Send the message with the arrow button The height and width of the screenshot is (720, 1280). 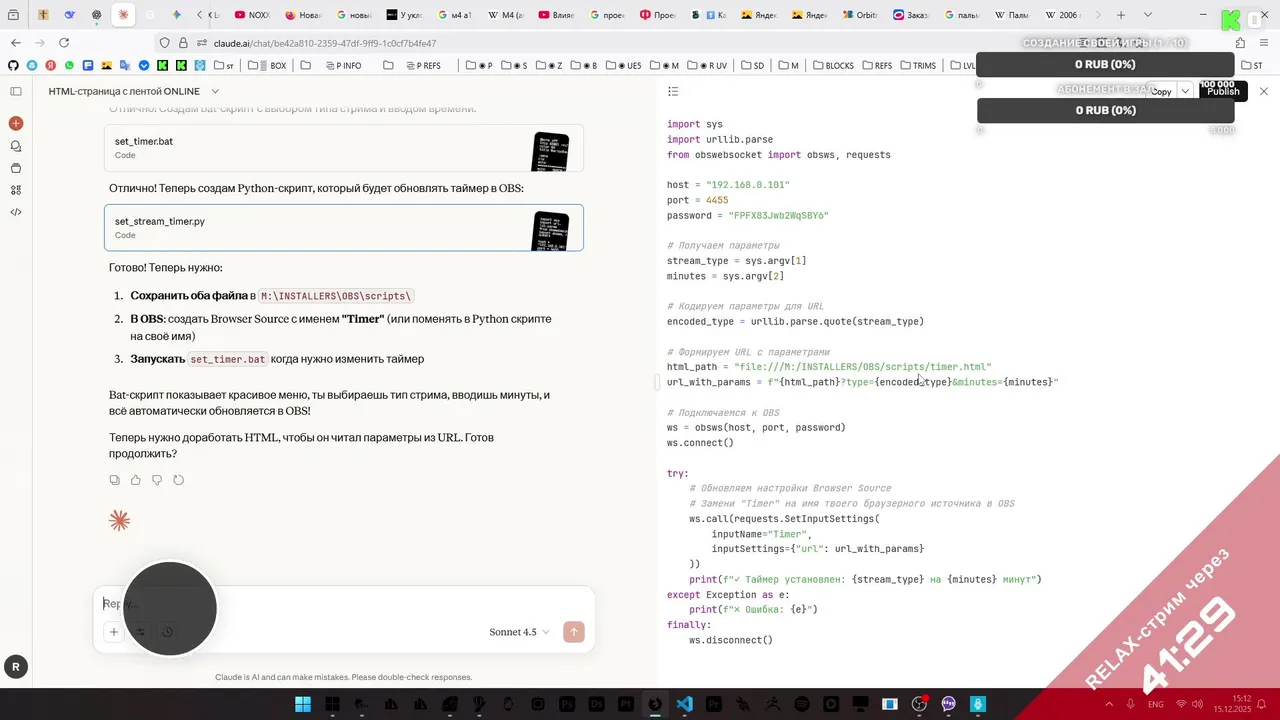point(574,632)
